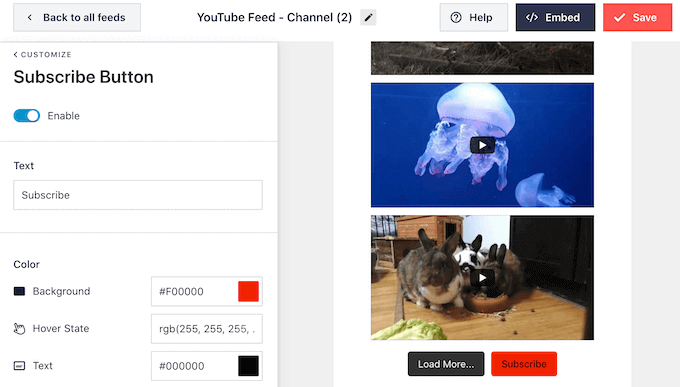Save the feed changes
Viewport: 680px width, 387px height.
637,17
